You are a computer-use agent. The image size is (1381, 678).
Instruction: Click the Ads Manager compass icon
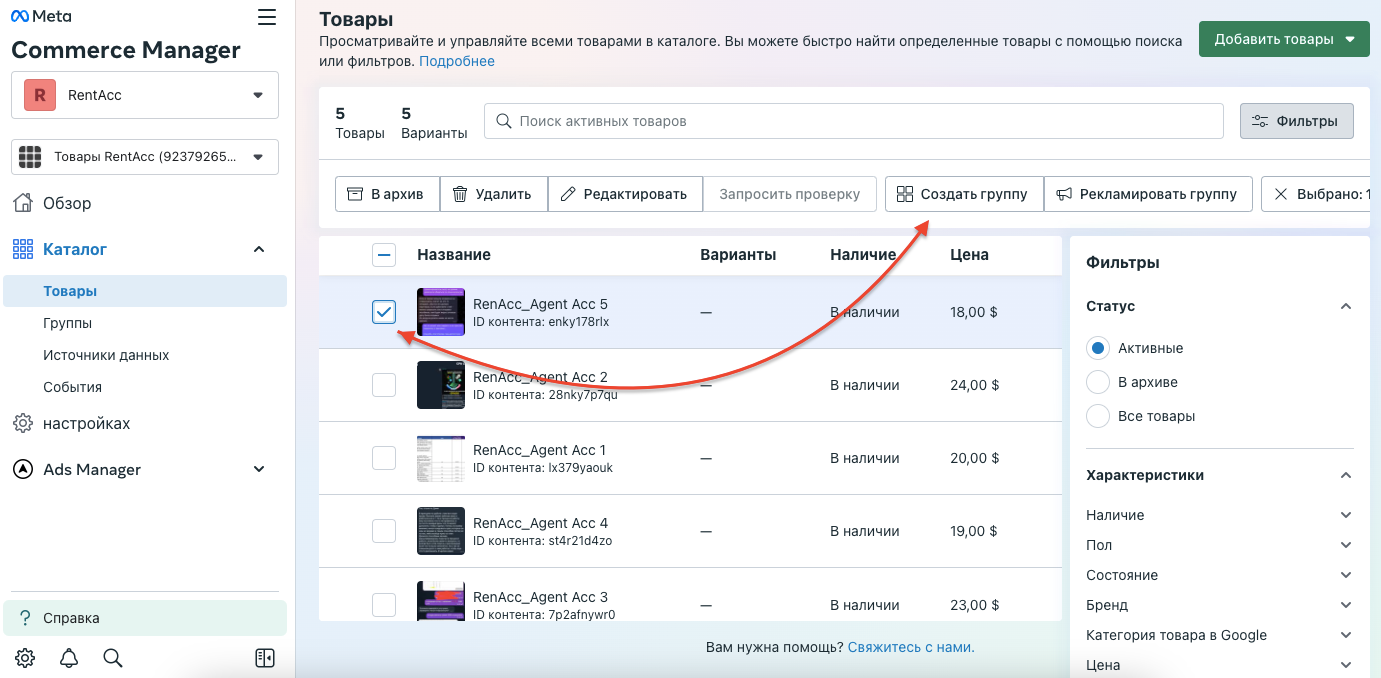coord(23,470)
